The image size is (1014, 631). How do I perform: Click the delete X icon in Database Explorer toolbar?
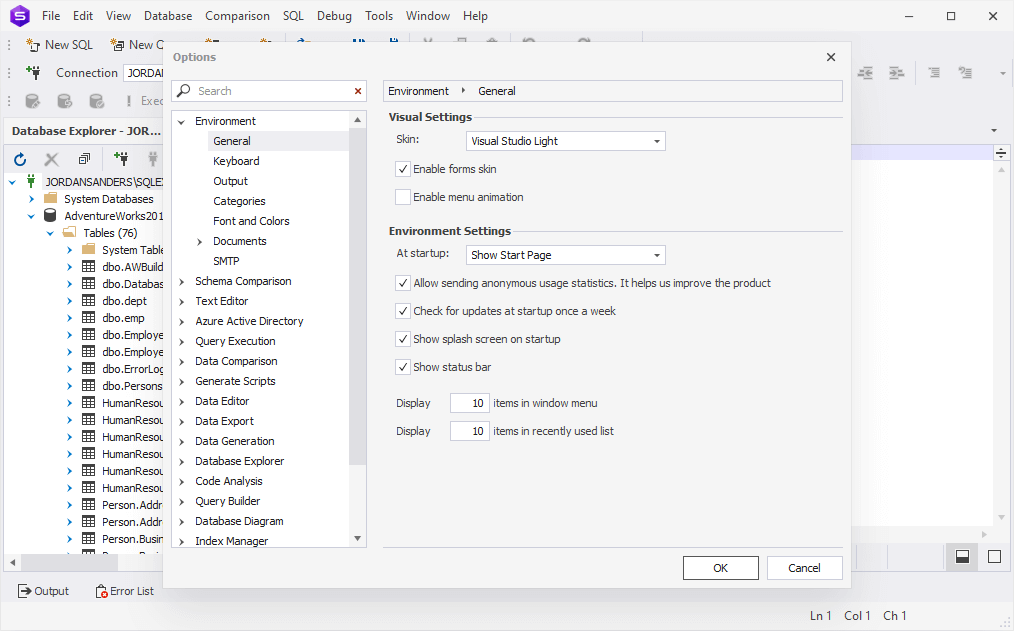click(x=52, y=159)
